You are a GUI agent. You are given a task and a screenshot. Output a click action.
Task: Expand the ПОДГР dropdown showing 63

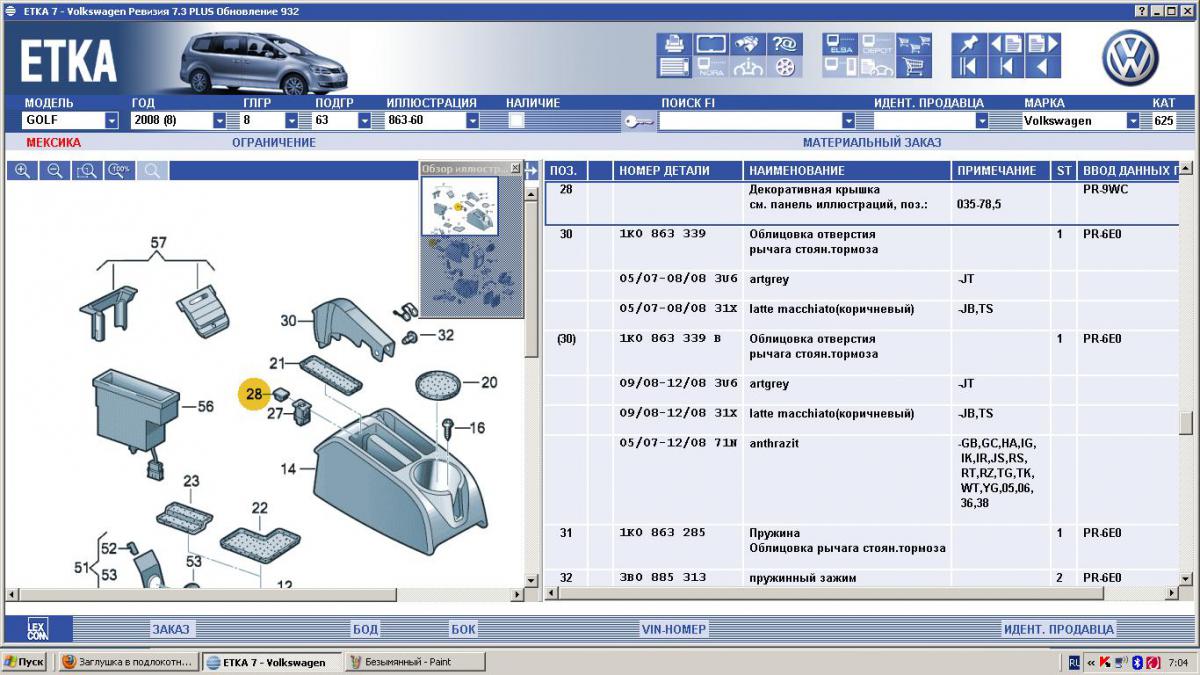pos(364,121)
